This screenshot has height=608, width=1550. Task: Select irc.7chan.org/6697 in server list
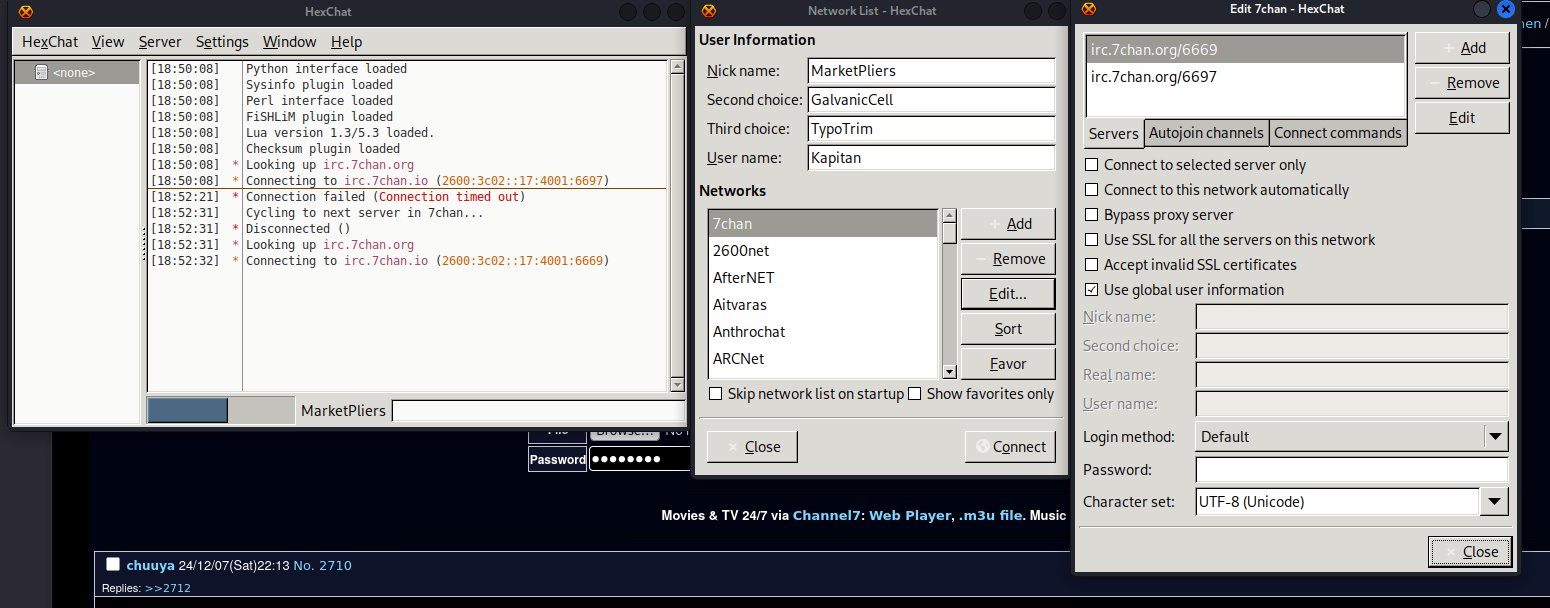point(1154,77)
